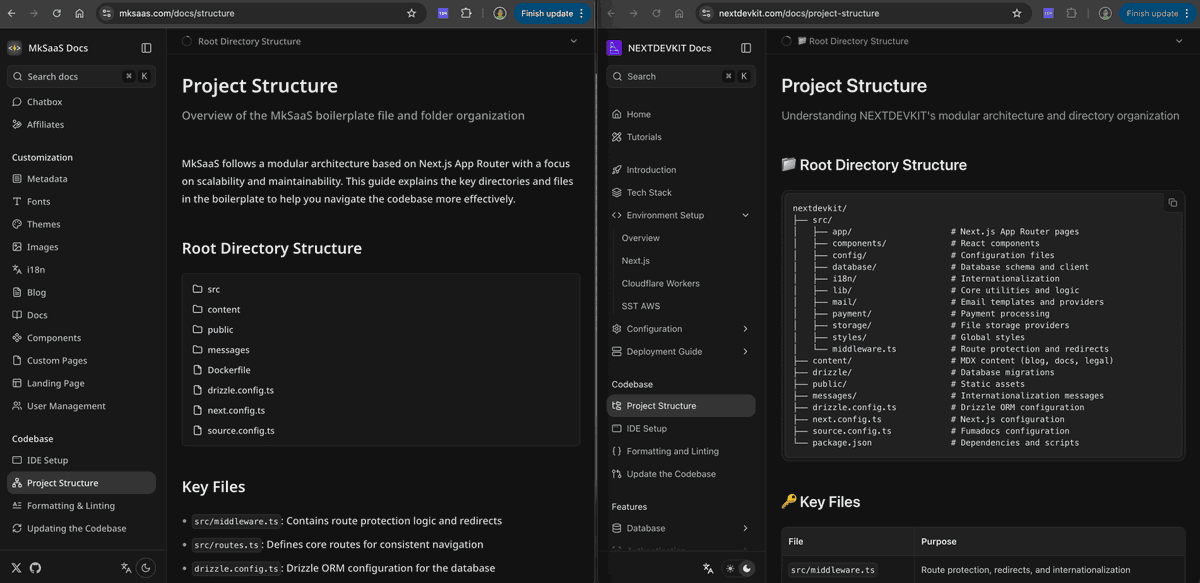Open X (Twitter) link in MkSaaS sidebar footer
Screen dimensions: 1200x583
click(17, 567)
